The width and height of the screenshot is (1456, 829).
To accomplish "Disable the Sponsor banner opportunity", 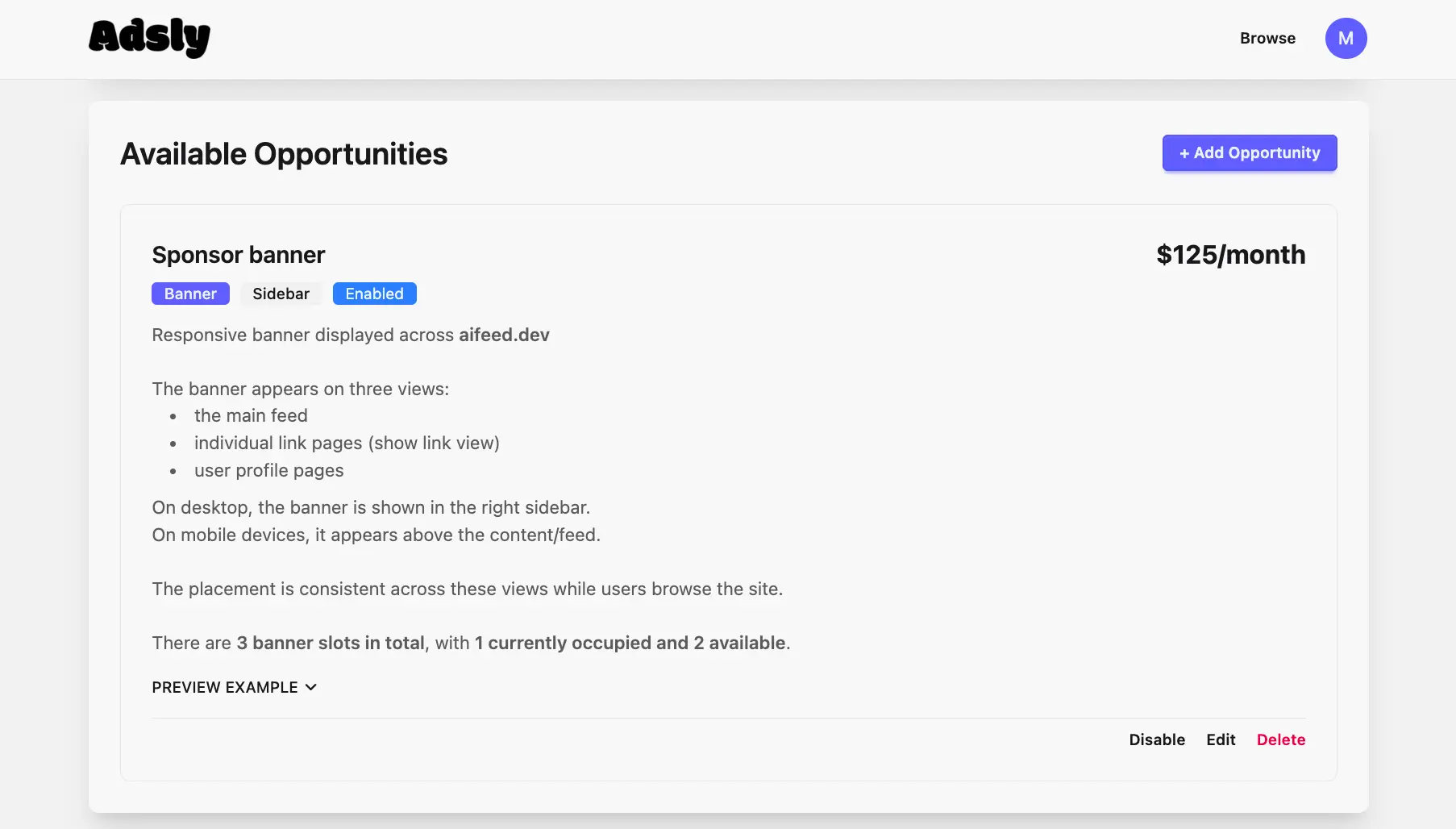I will [x=1156, y=739].
